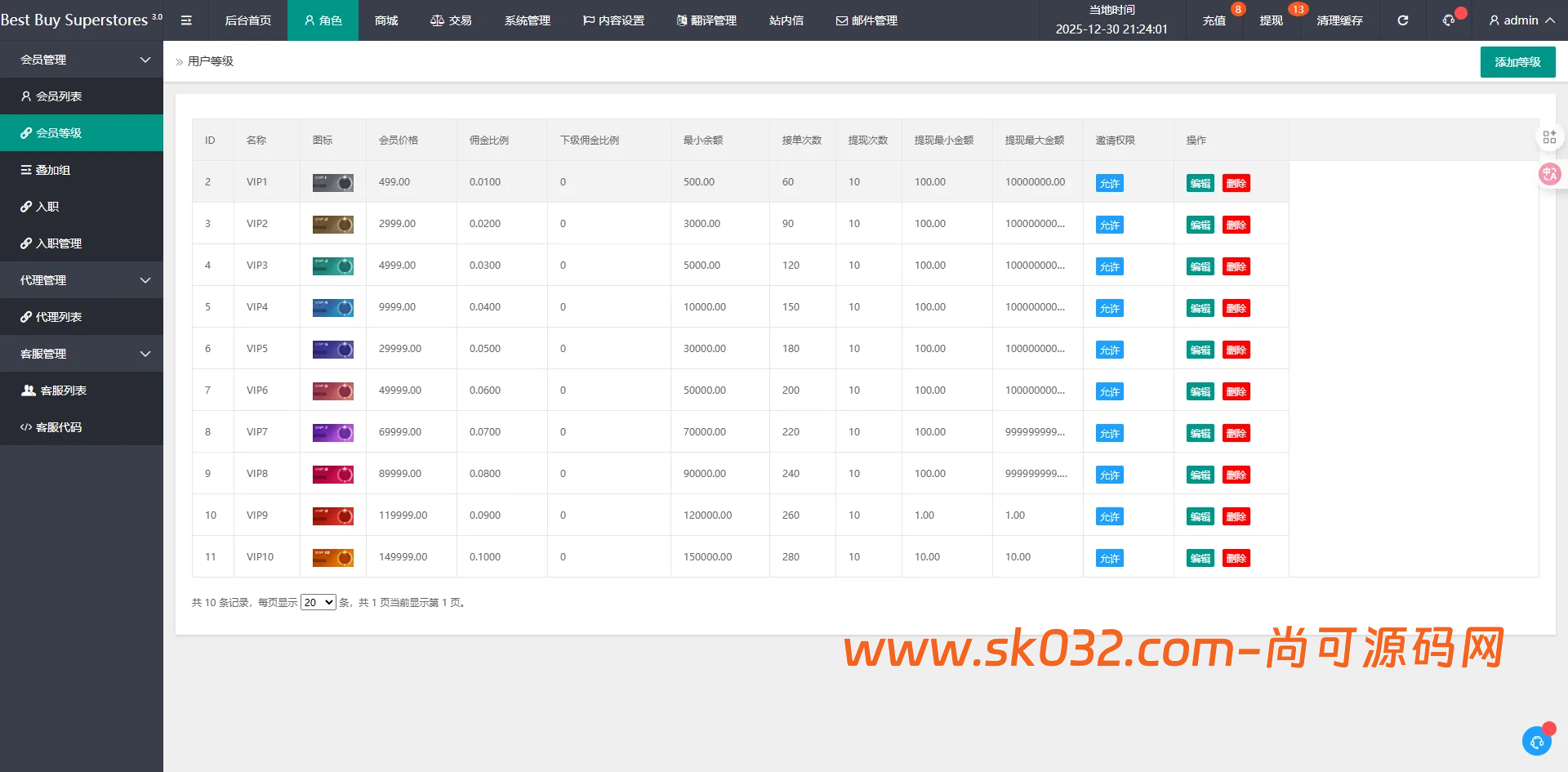
Task: Edit the VIP8 level row
Action: tap(1200, 475)
